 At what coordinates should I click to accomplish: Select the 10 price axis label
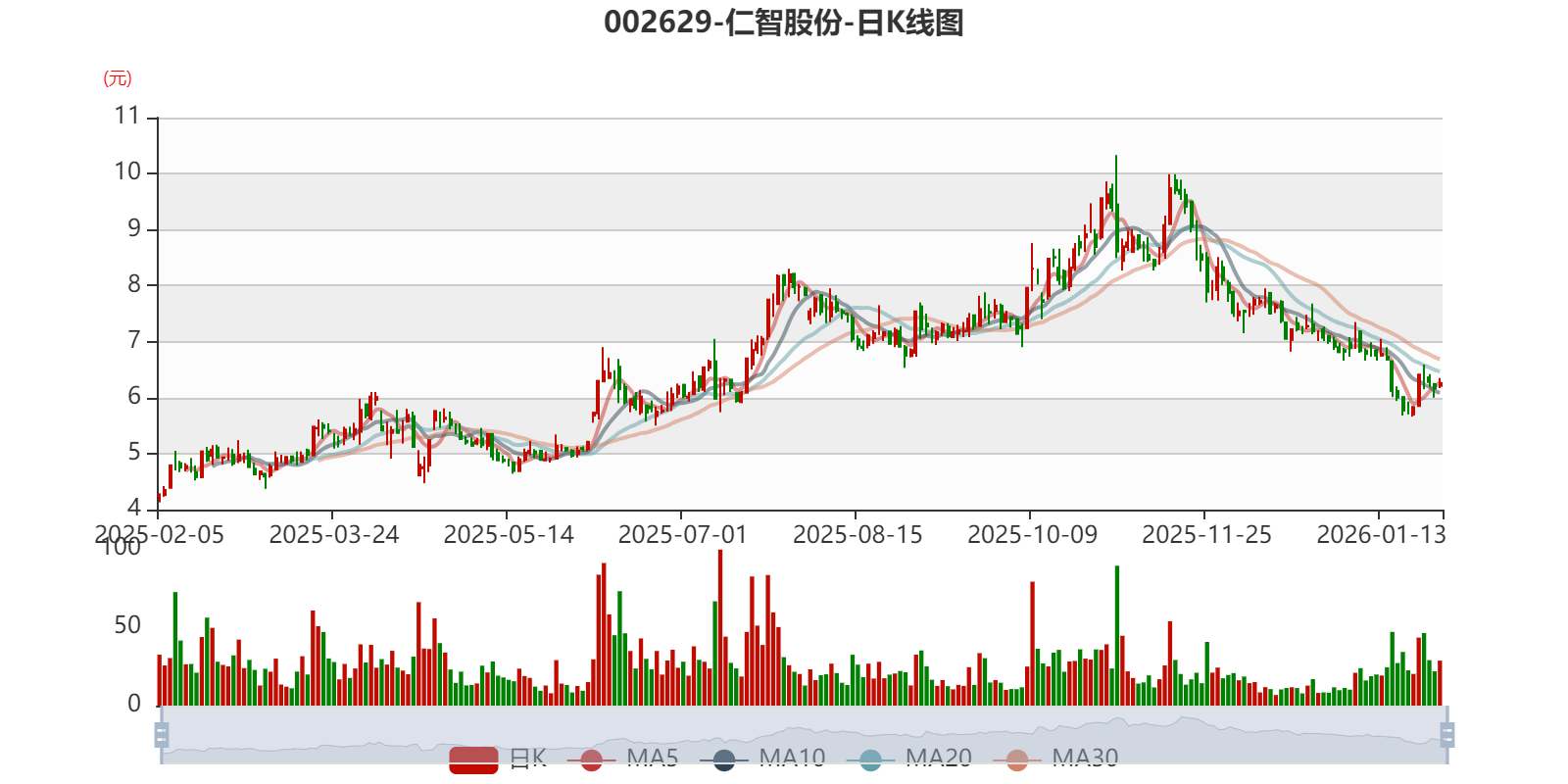[x=127, y=171]
